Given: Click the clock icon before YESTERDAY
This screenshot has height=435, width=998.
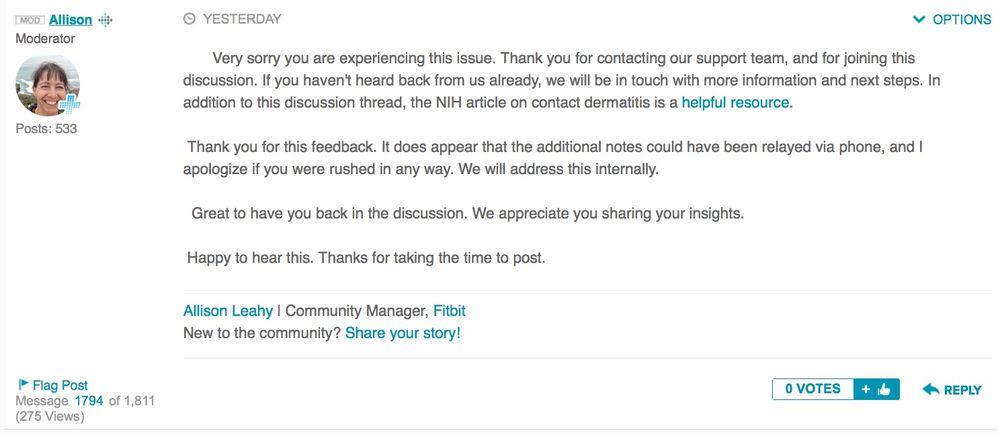Looking at the screenshot, I should [189, 19].
